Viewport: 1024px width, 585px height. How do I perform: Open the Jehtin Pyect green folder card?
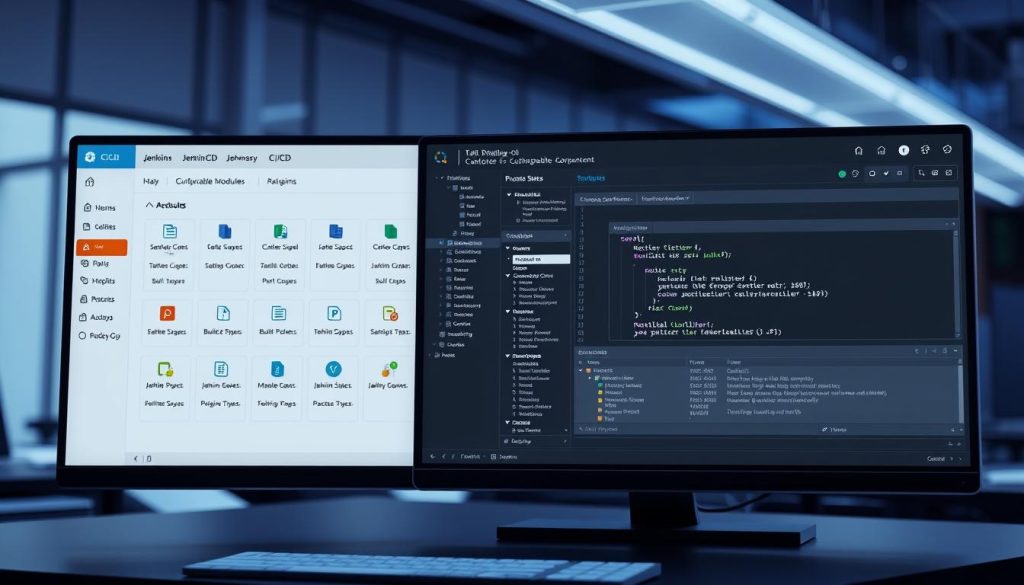coord(165,370)
